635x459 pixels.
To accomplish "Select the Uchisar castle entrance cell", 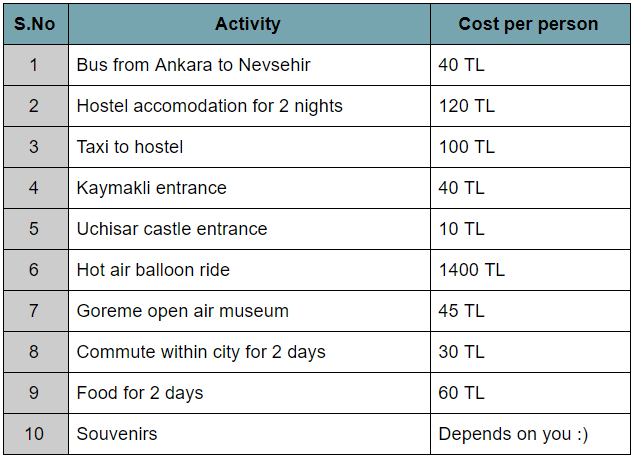I will [x=172, y=229].
